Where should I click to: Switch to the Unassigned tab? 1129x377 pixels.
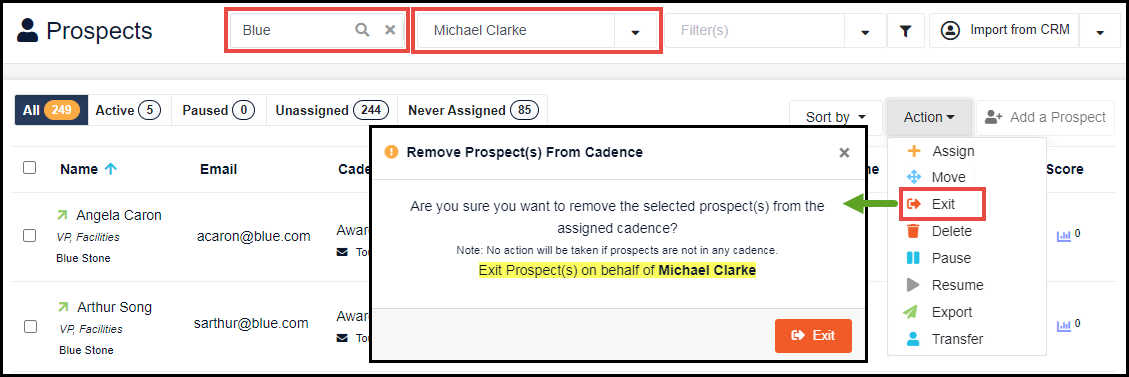332,110
